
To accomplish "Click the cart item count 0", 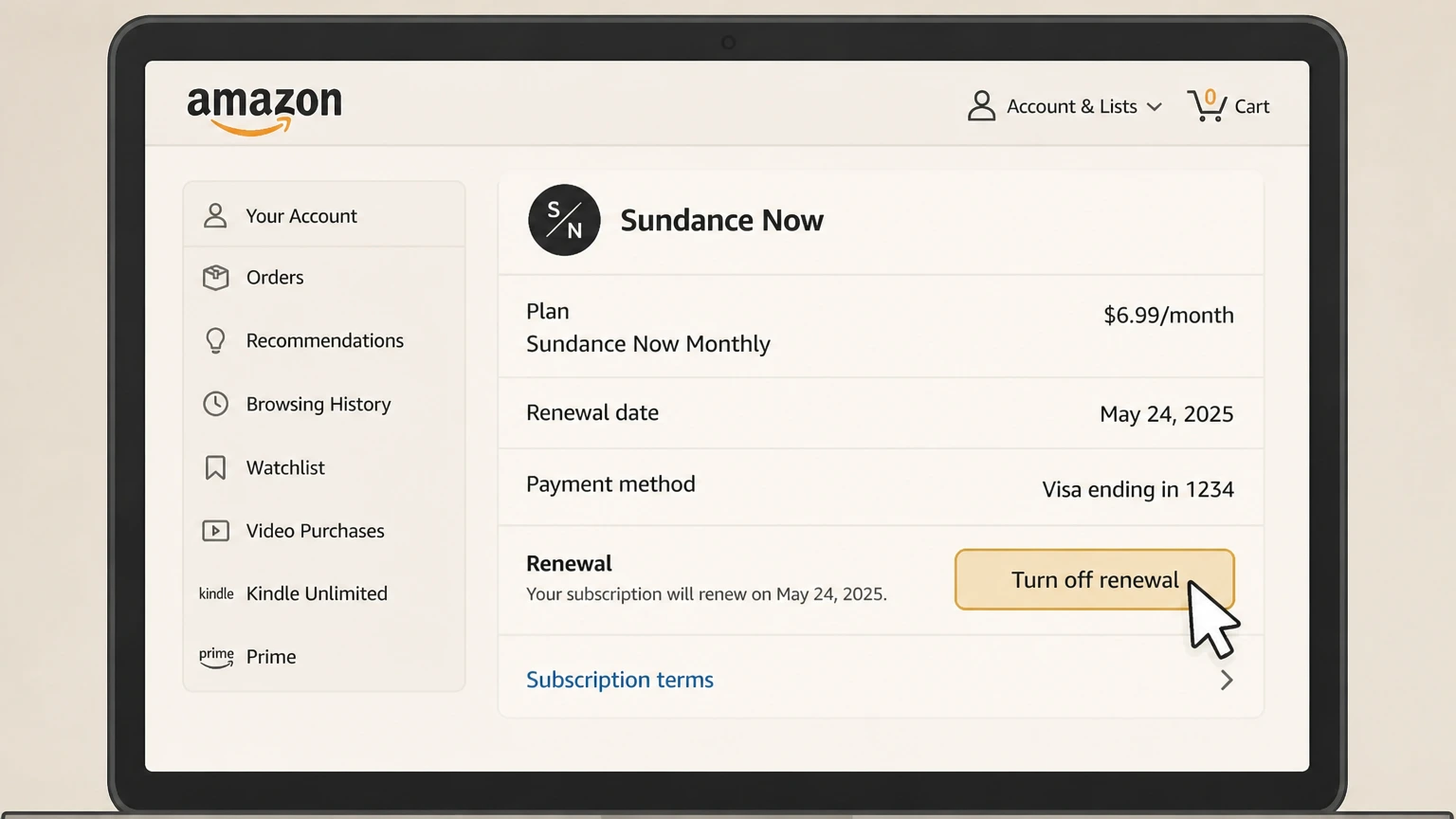I will (1210, 97).
